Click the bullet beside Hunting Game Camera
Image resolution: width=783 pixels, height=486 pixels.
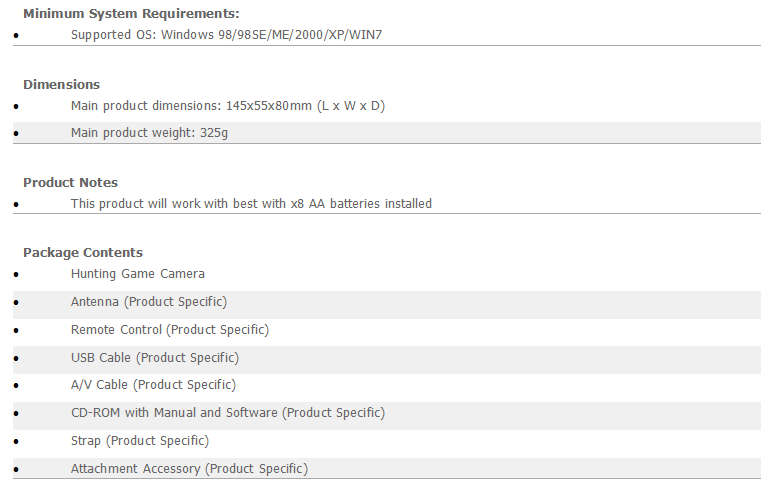point(16,275)
